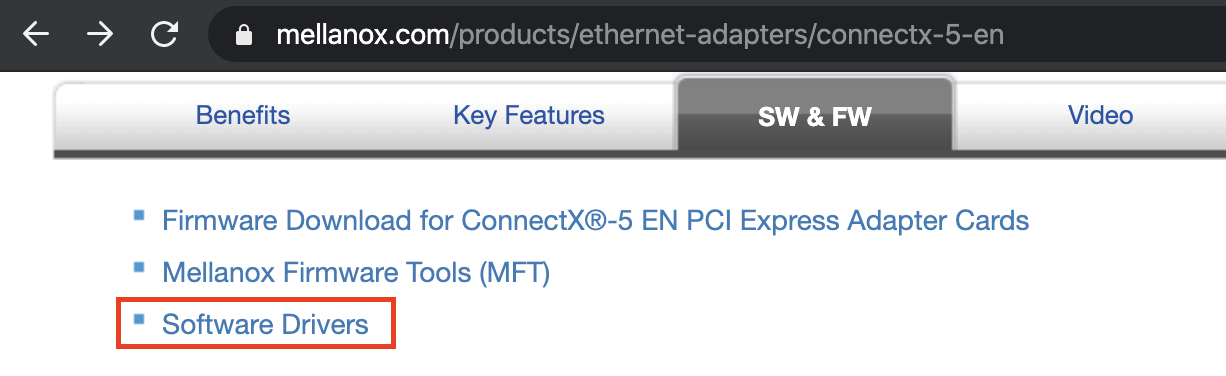Click the connectx-5-en part of the URL
The width and height of the screenshot is (1226, 376).
pos(910,36)
